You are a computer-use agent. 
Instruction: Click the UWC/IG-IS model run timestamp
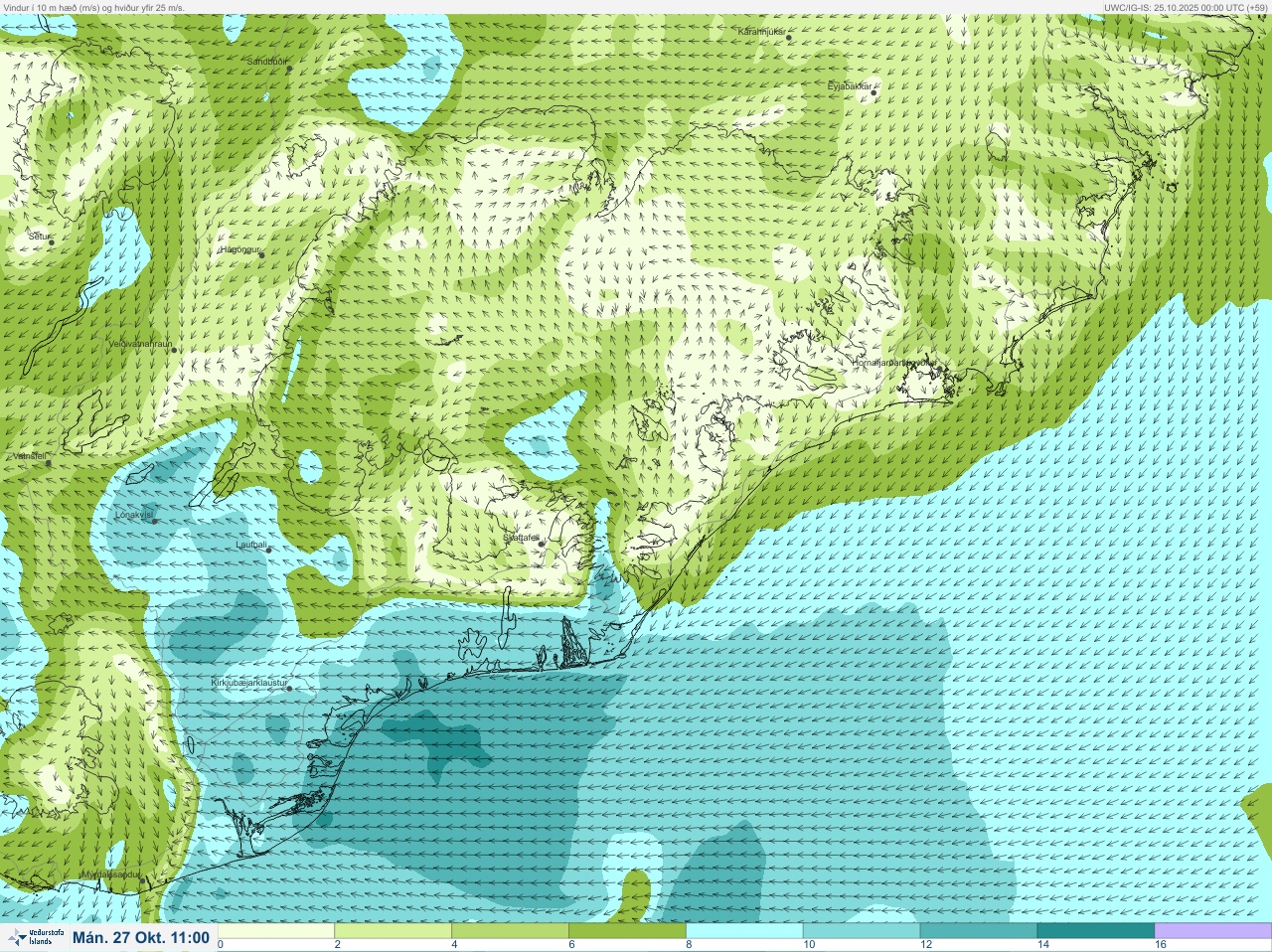[x=1186, y=7]
